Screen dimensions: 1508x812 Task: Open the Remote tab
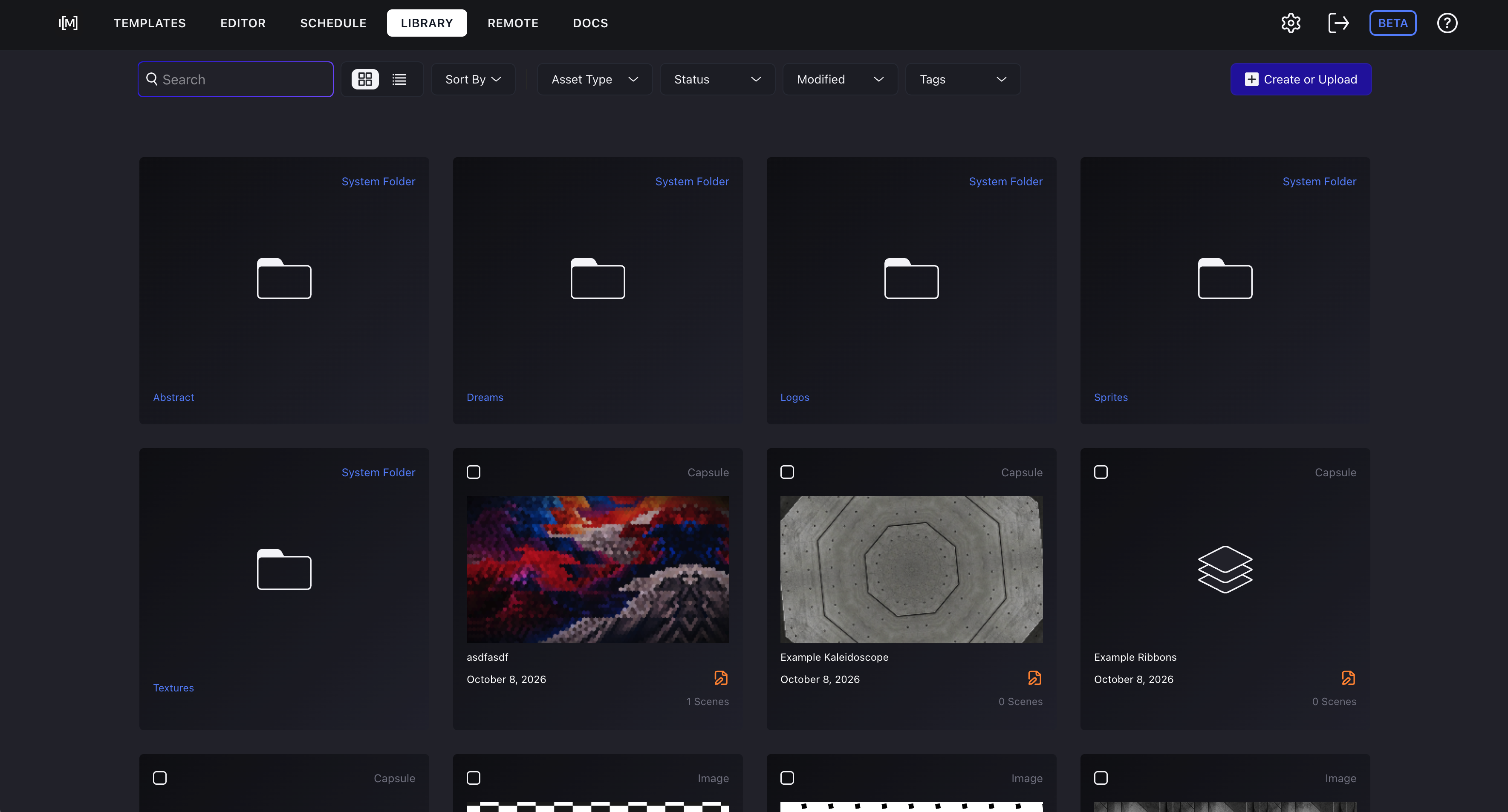pyautogui.click(x=513, y=23)
